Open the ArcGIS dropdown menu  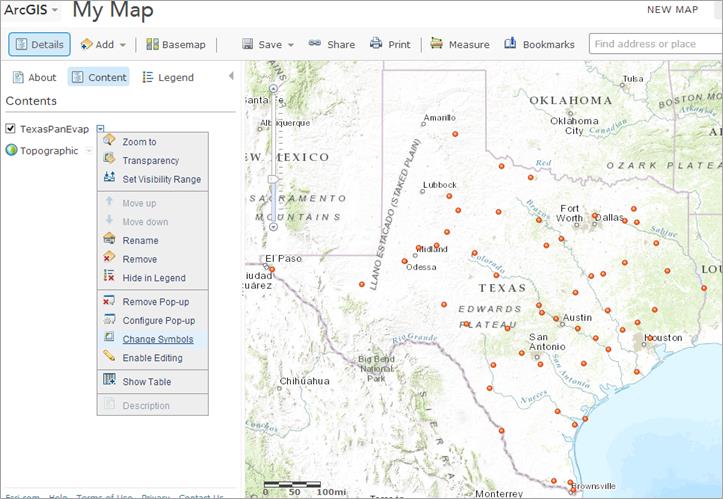(31, 10)
